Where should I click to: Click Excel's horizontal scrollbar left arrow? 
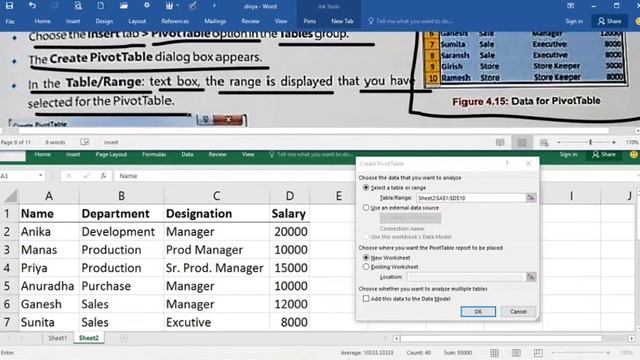396,338
